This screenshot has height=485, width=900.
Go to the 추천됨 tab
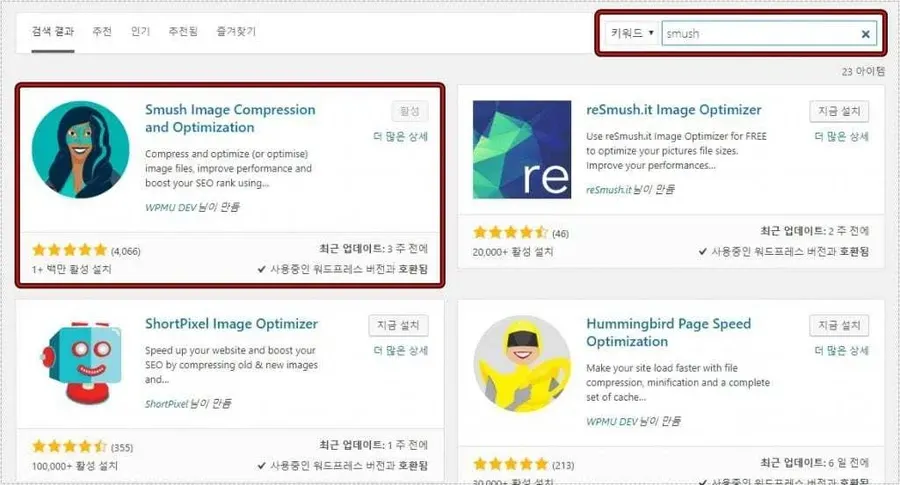pyautogui.click(x=182, y=32)
